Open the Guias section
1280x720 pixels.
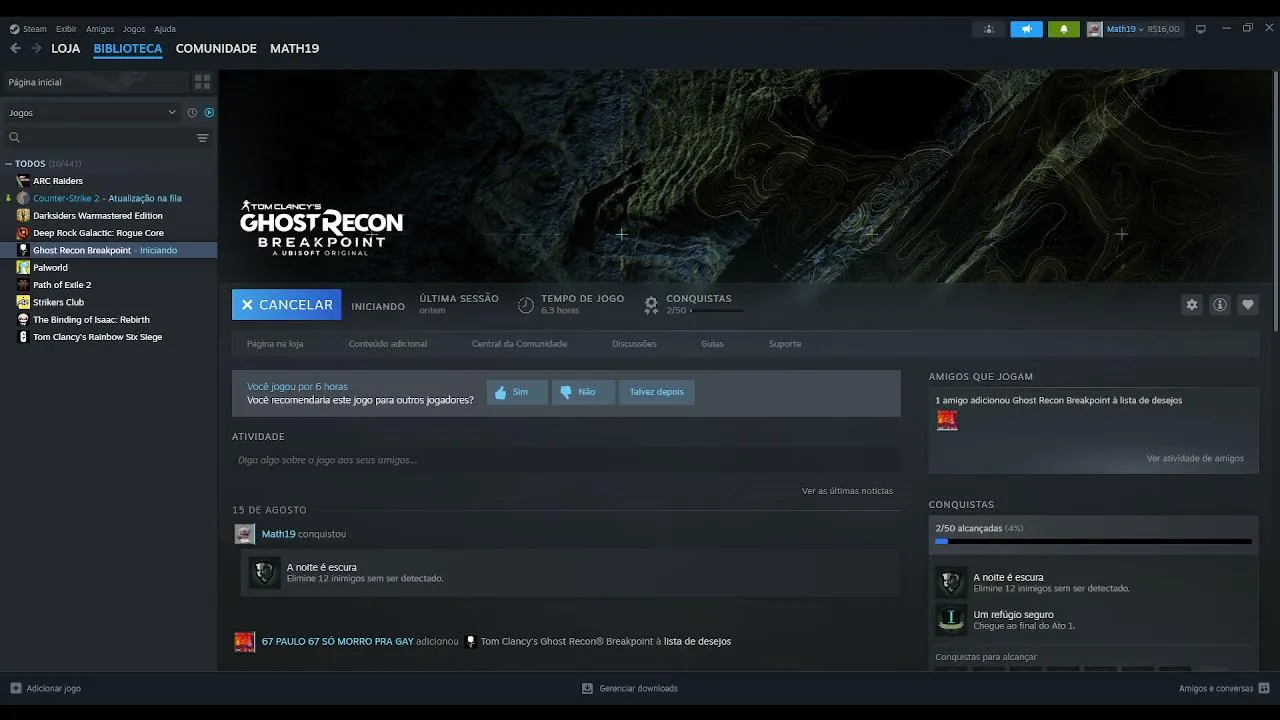(x=712, y=344)
